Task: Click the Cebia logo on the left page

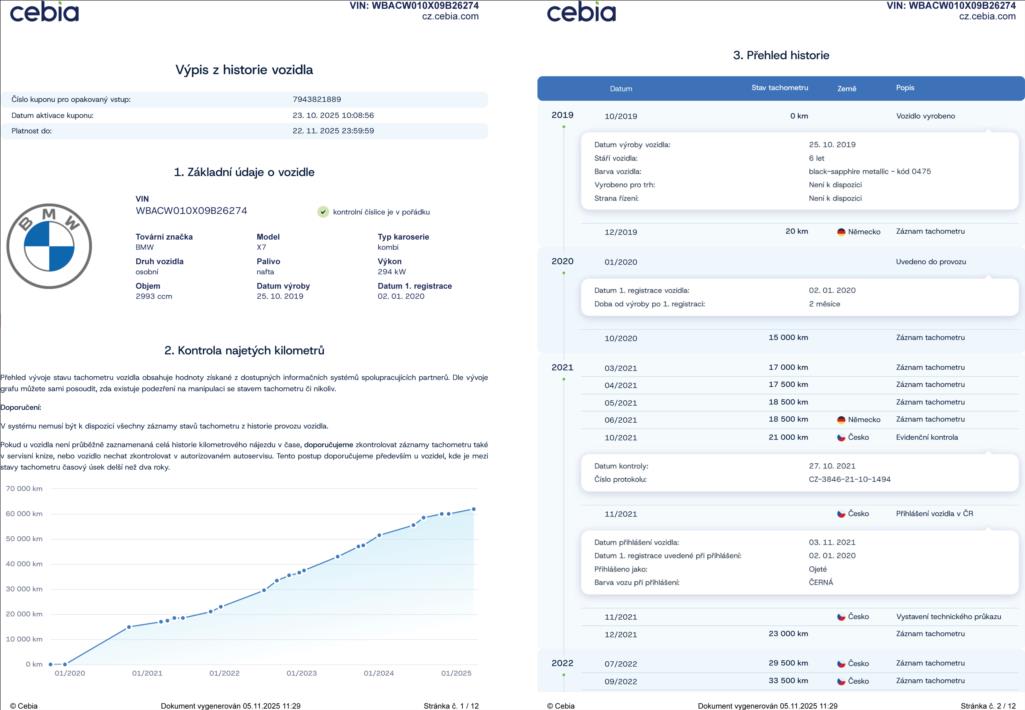Action: click(44, 12)
